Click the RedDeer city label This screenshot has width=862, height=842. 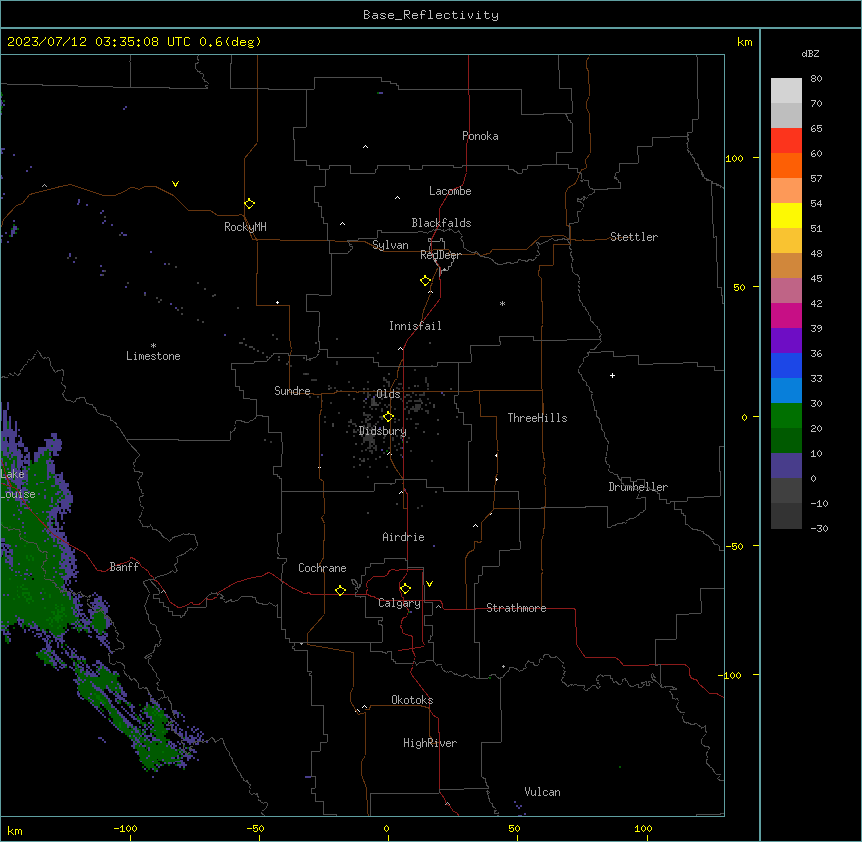(x=440, y=255)
